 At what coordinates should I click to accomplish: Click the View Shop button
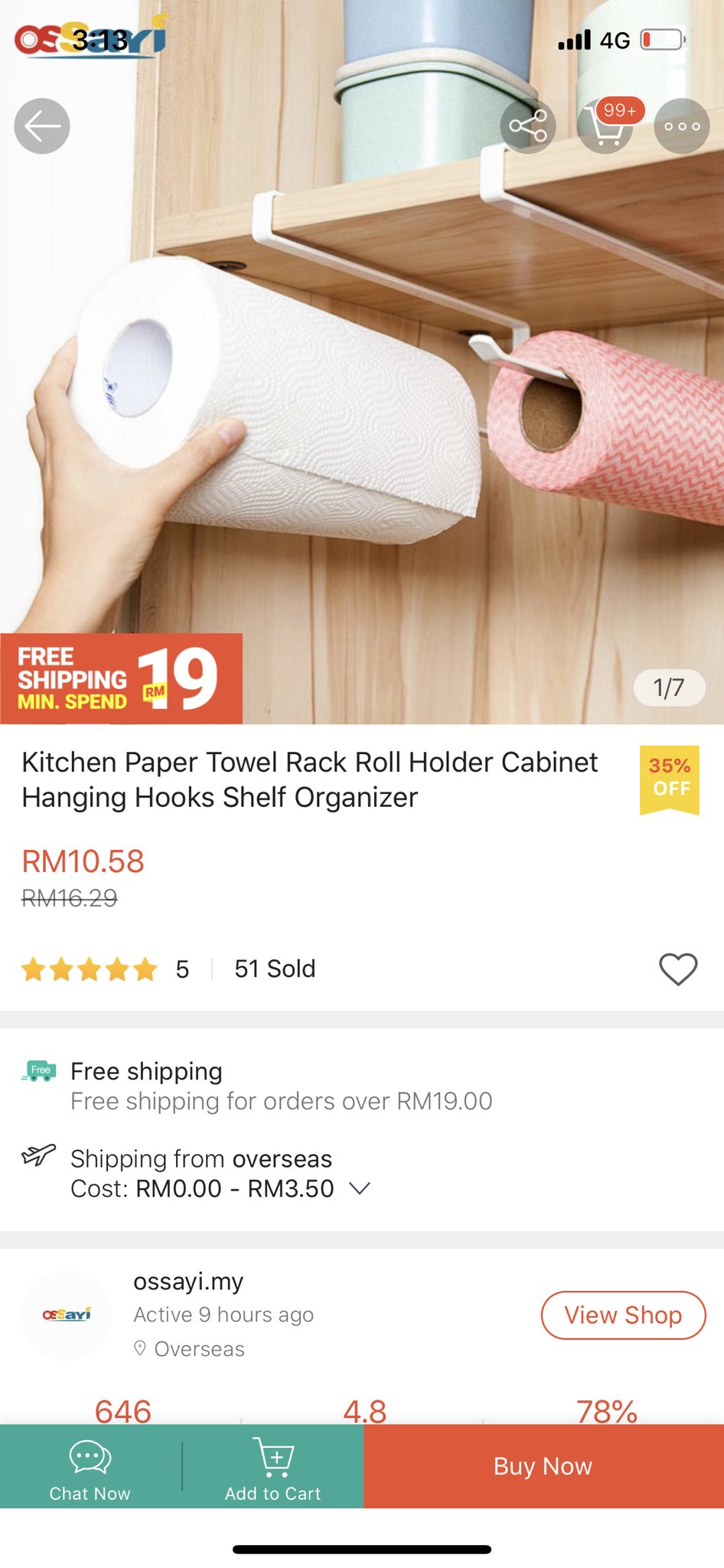click(x=623, y=1315)
